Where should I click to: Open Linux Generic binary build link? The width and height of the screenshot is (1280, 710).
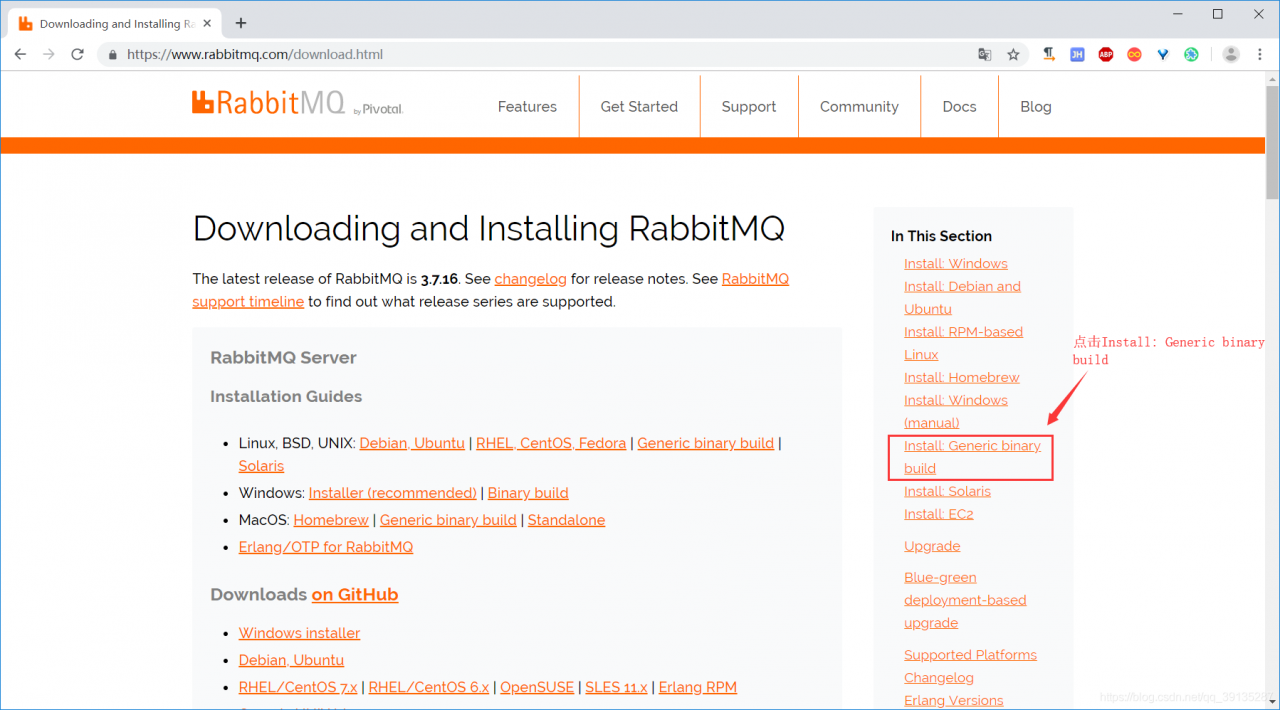tap(706, 443)
